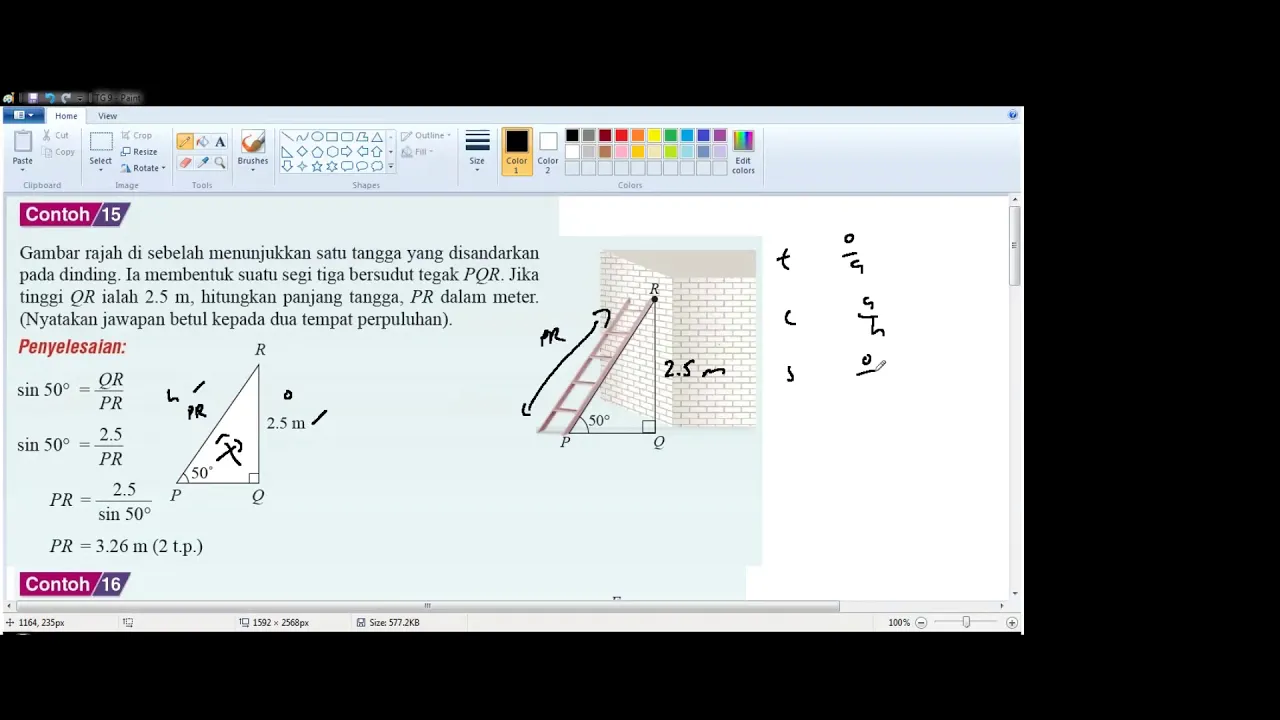Image resolution: width=1280 pixels, height=720 pixels.
Task: Select the Text tool
Action: pos(220,141)
